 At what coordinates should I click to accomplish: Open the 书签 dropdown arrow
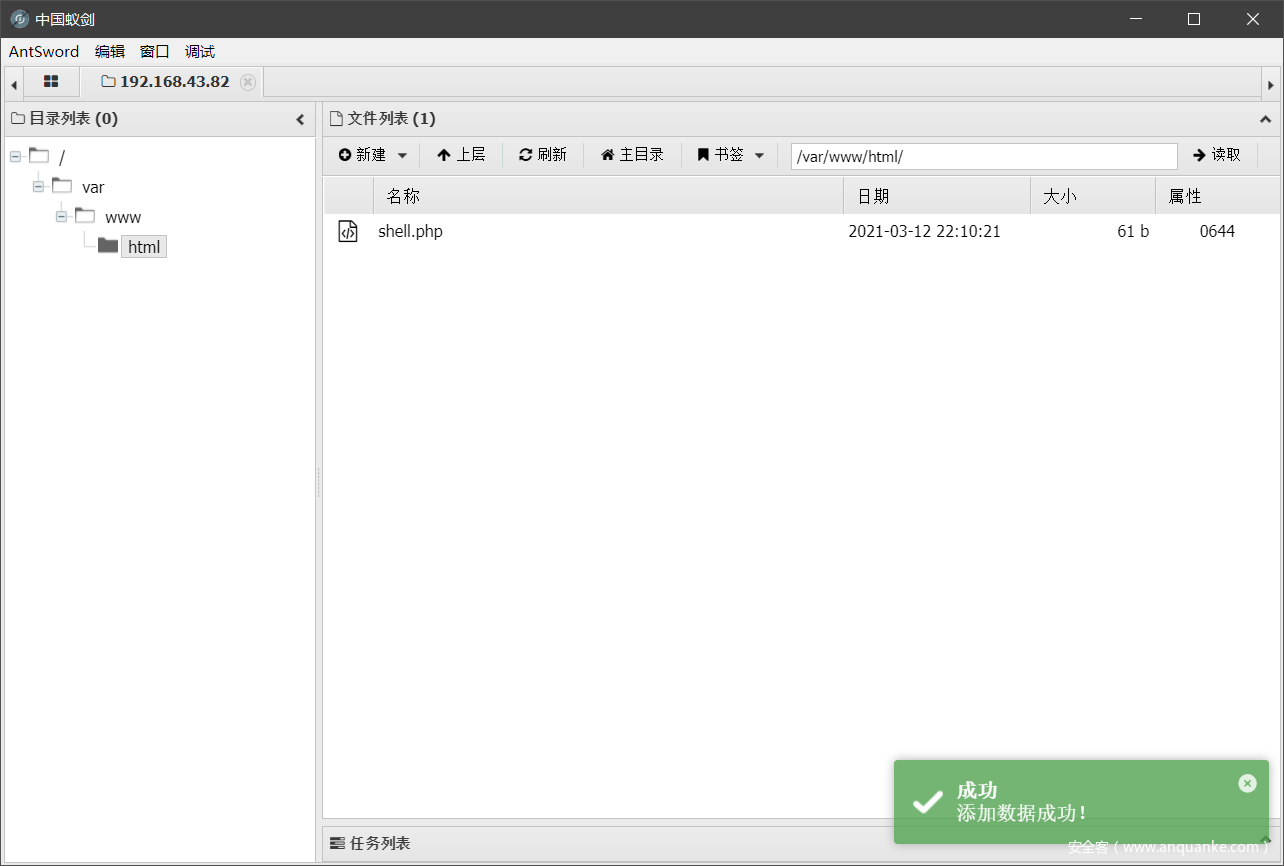(x=759, y=156)
